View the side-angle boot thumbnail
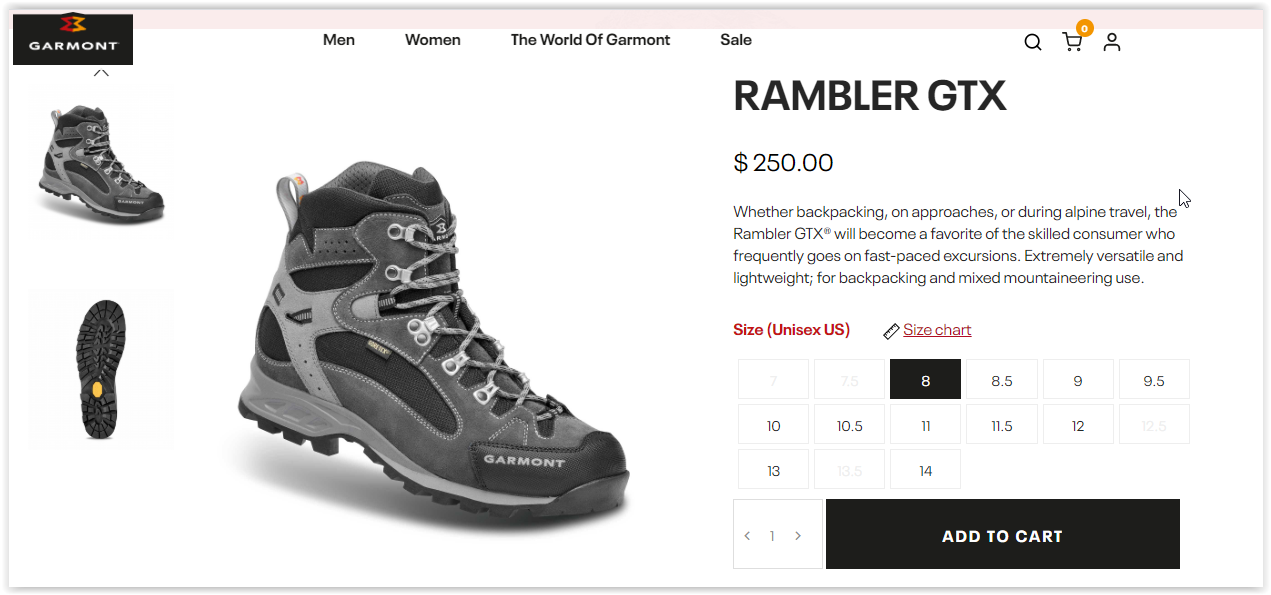Screen dimensions: 1271x595 pyautogui.click(x=101, y=163)
